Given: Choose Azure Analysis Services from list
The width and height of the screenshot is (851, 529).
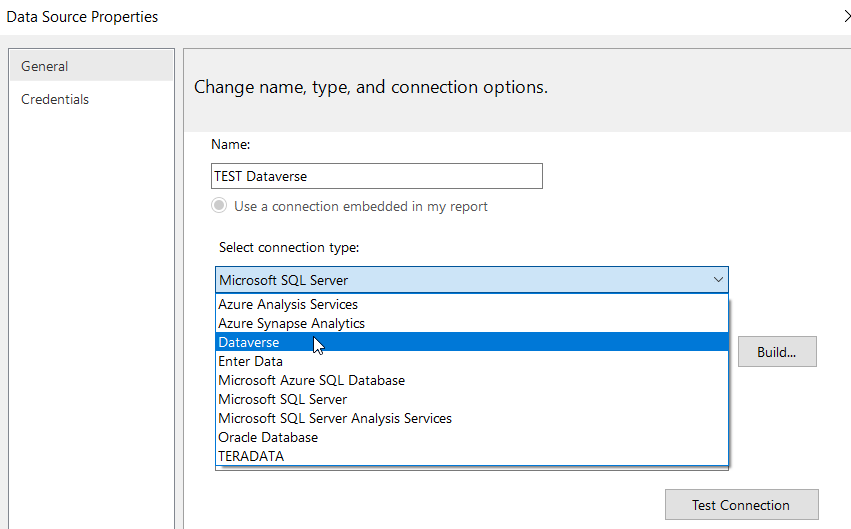Looking at the screenshot, I should click(472, 304).
